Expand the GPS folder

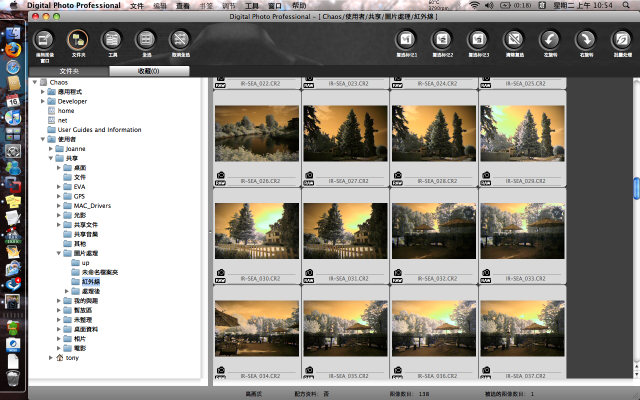(x=59, y=196)
